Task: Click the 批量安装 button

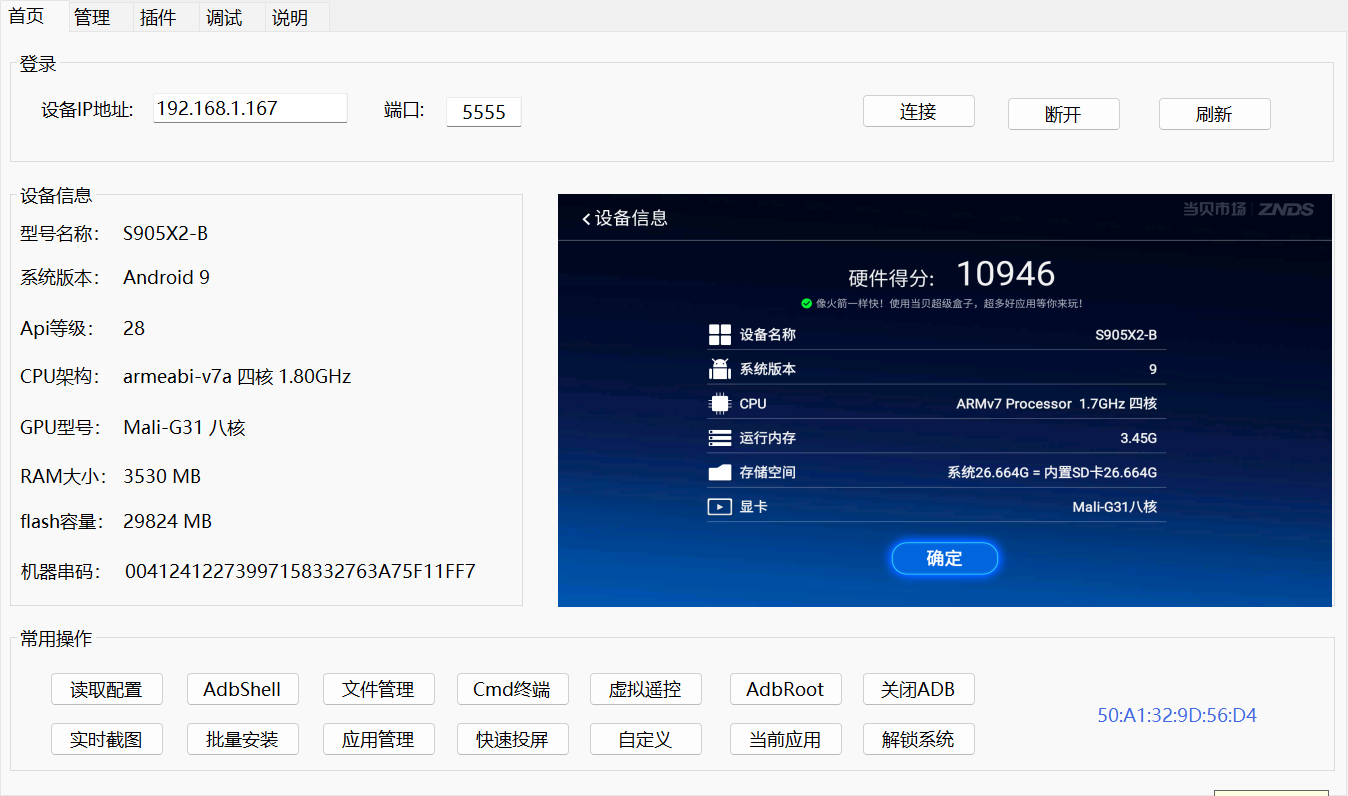Action: pyautogui.click(x=242, y=739)
